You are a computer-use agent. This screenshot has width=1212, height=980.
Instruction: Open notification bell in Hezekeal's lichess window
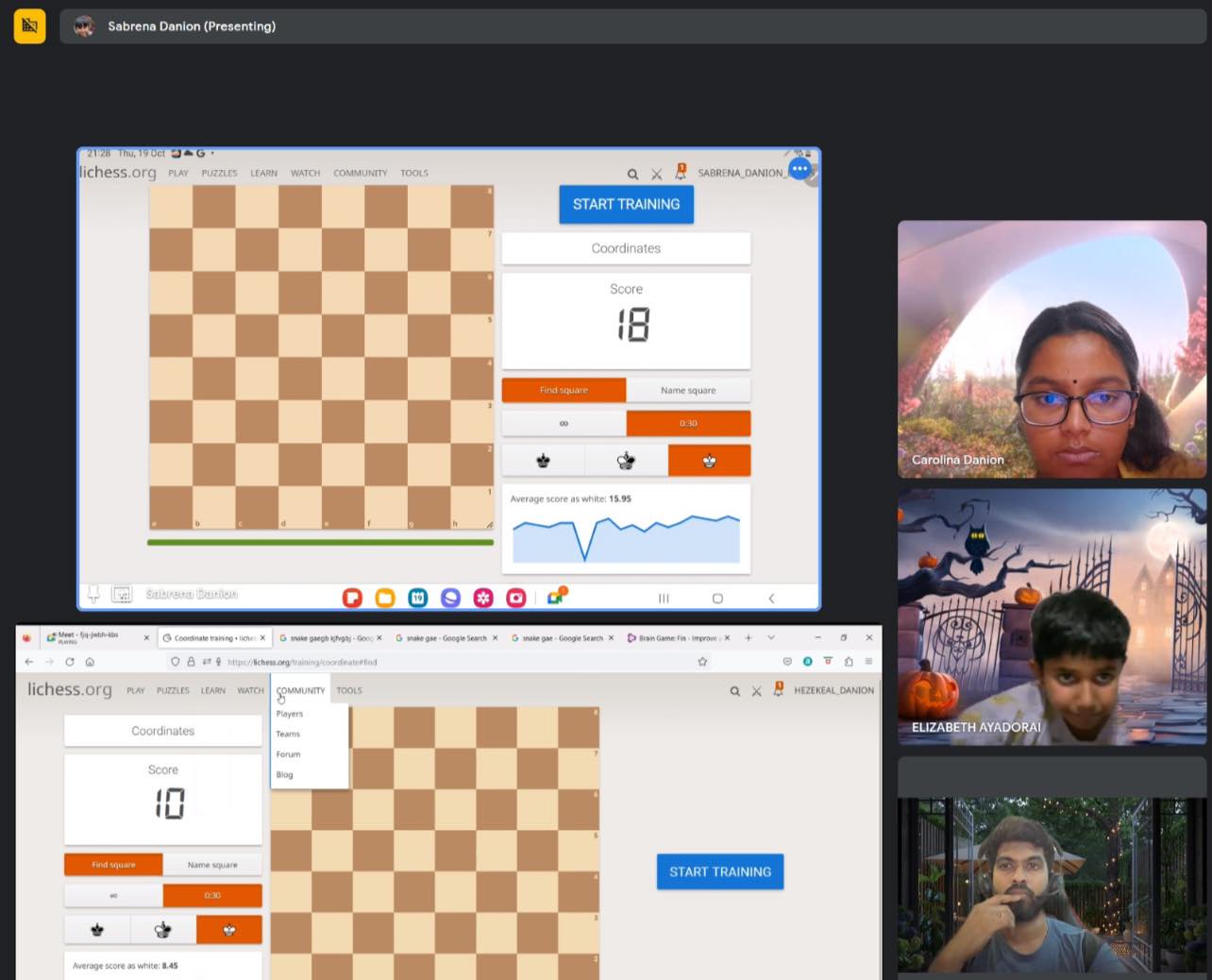[779, 690]
